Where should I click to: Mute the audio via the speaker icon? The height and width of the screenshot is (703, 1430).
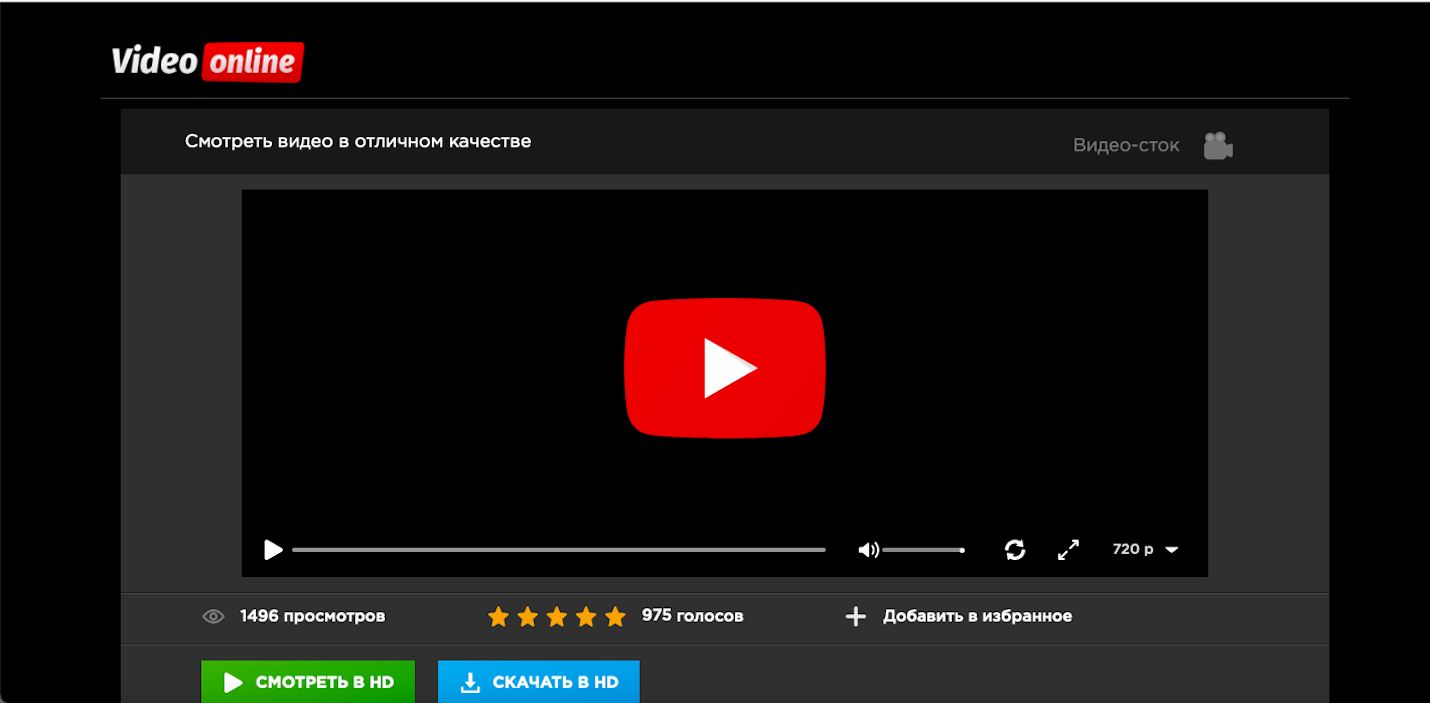[868, 550]
